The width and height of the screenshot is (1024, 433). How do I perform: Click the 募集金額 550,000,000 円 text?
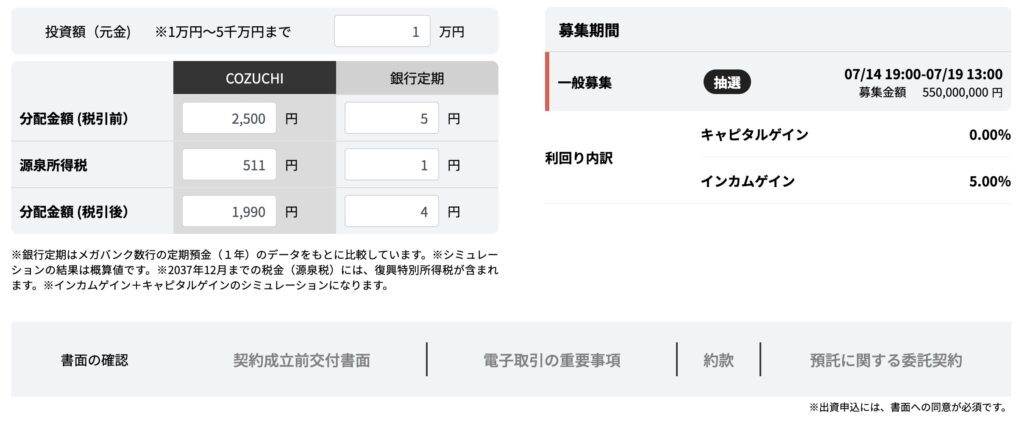(x=930, y=93)
